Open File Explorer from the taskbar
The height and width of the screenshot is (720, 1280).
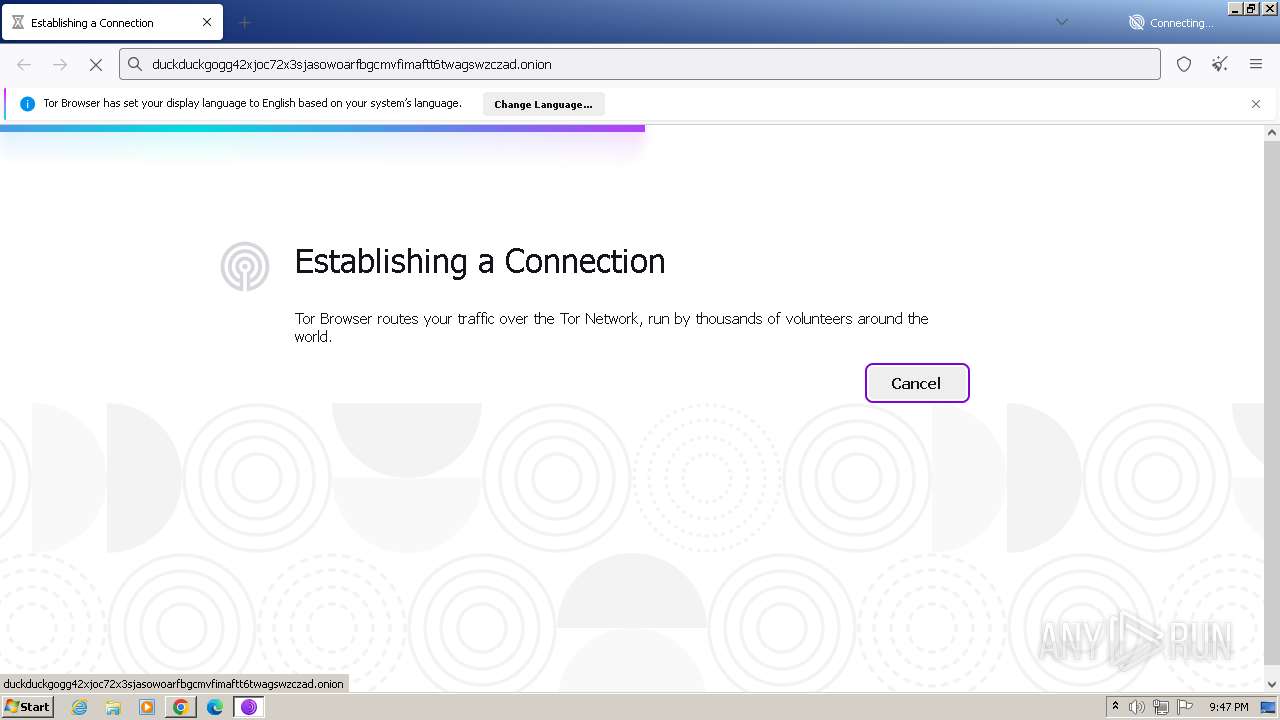point(113,707)
